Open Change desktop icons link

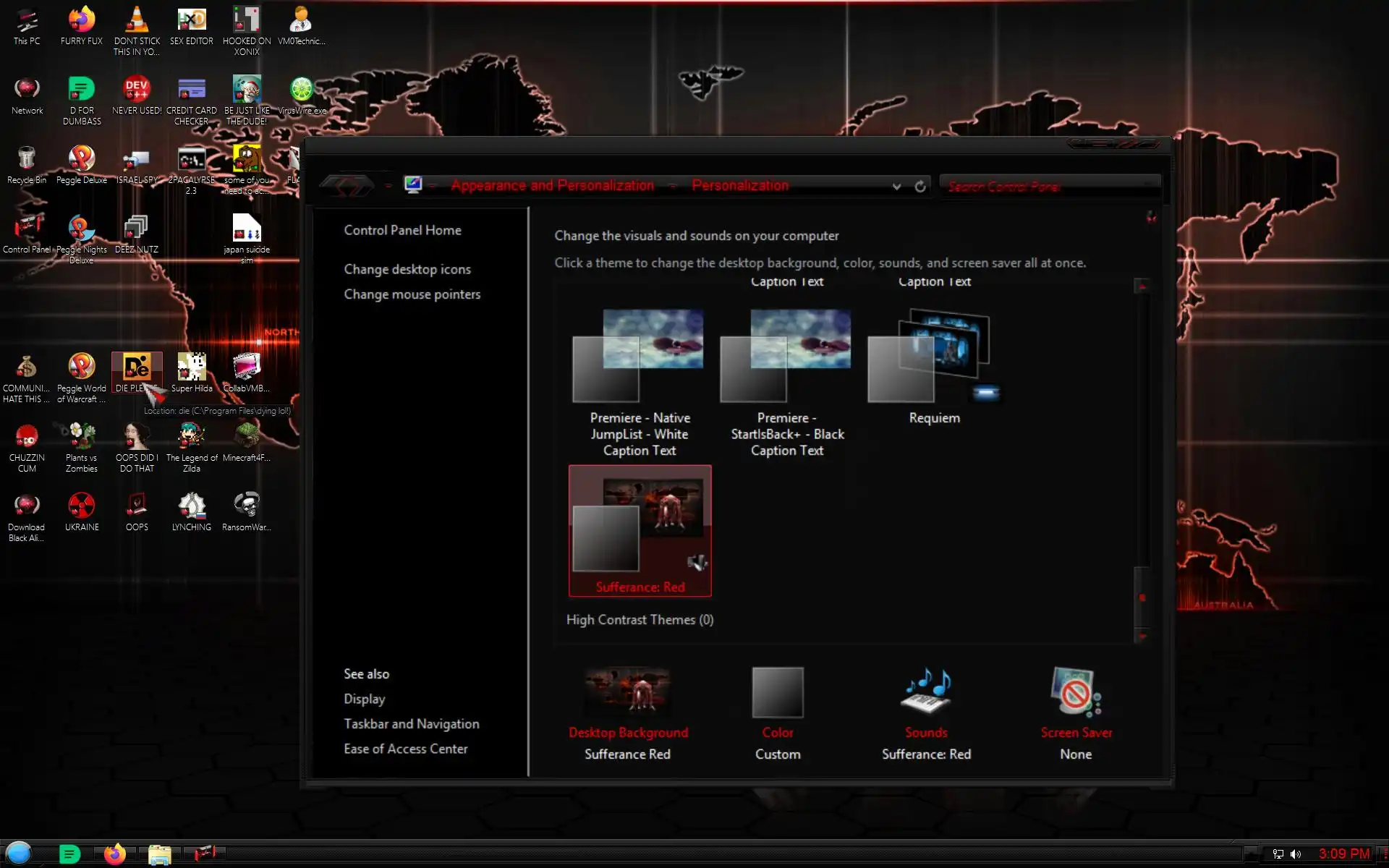coord(407,269)
